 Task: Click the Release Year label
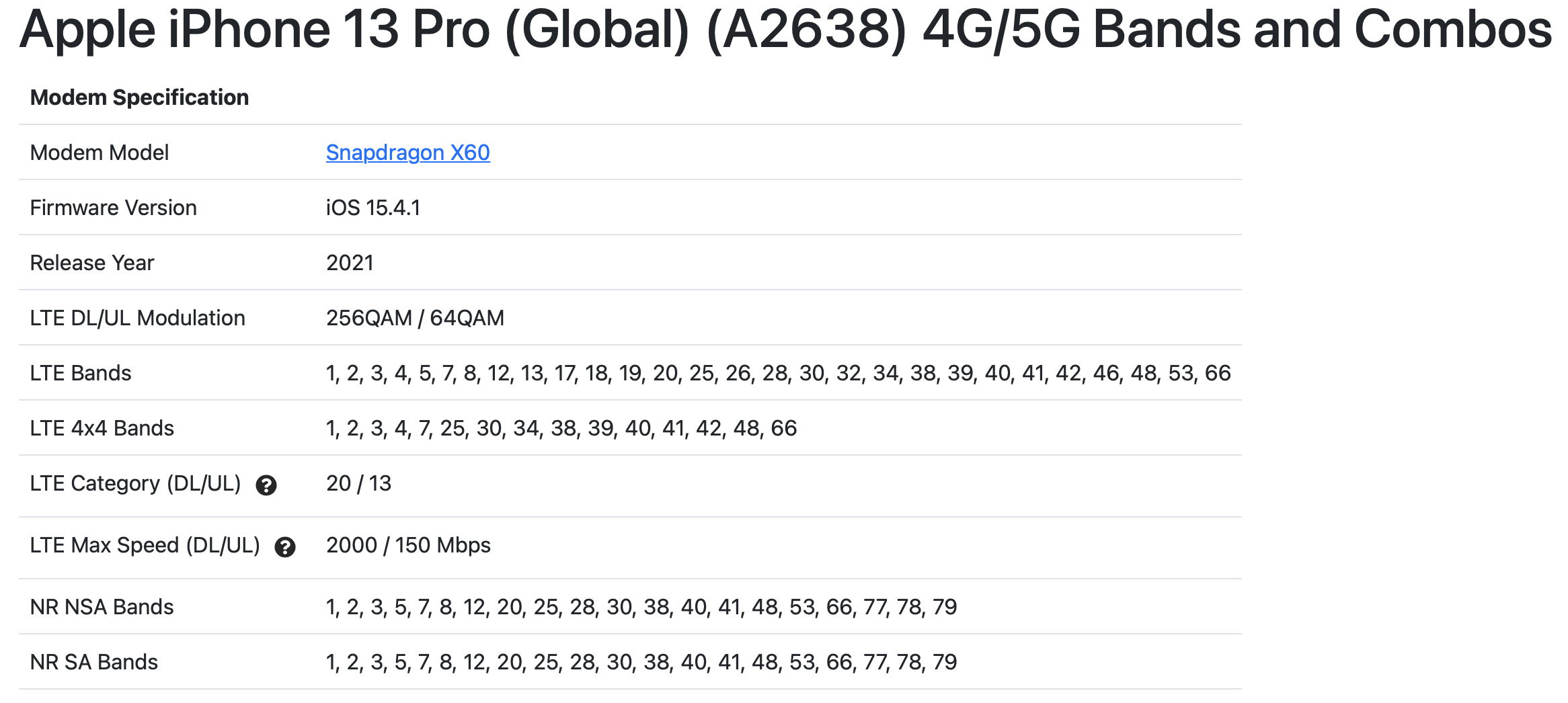tap(92, 263)
